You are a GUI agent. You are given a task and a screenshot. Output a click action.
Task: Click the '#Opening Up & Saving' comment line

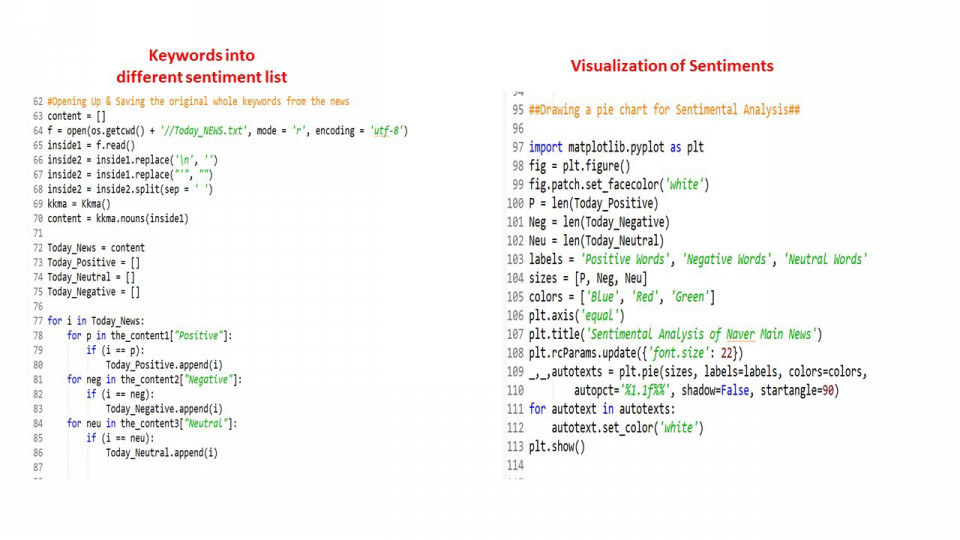tap(198, 101)
